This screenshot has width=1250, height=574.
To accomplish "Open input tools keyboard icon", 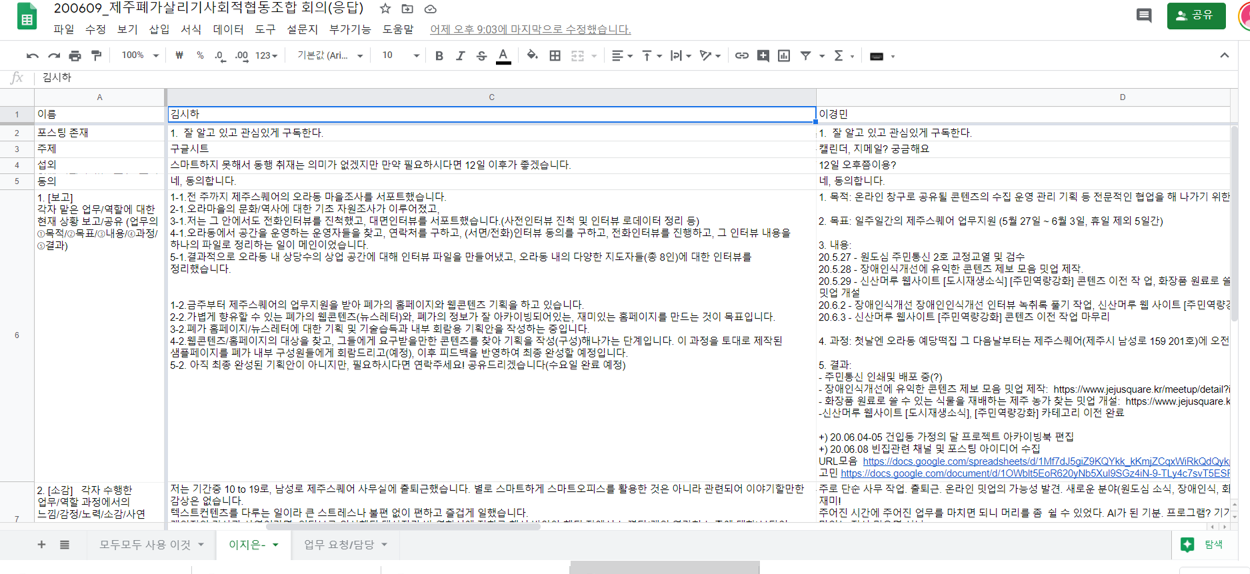I will pos(877,56).
